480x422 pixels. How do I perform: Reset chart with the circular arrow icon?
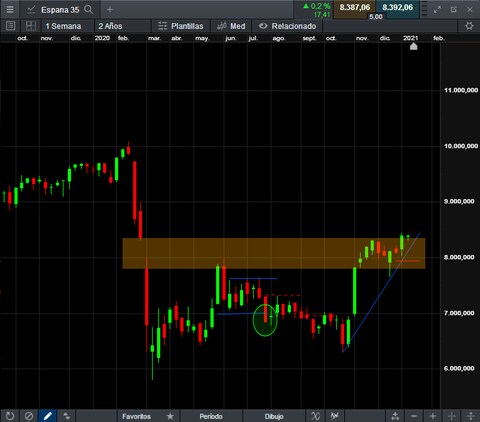pos(10,416)
